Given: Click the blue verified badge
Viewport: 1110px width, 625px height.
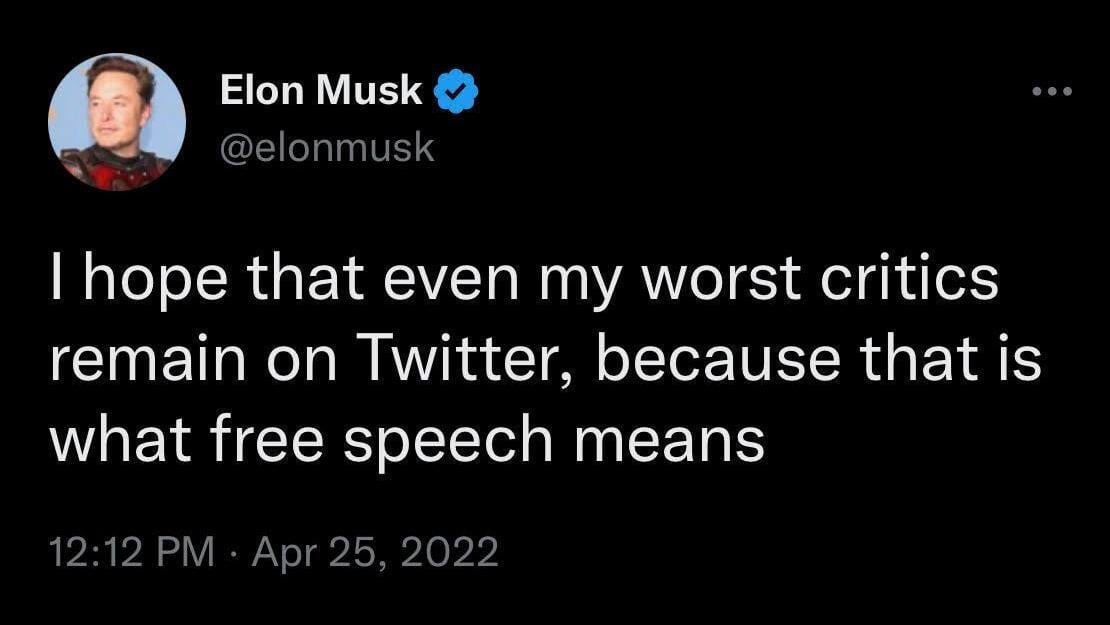Looking at the screenshot, I should click(x=455, y=91).
